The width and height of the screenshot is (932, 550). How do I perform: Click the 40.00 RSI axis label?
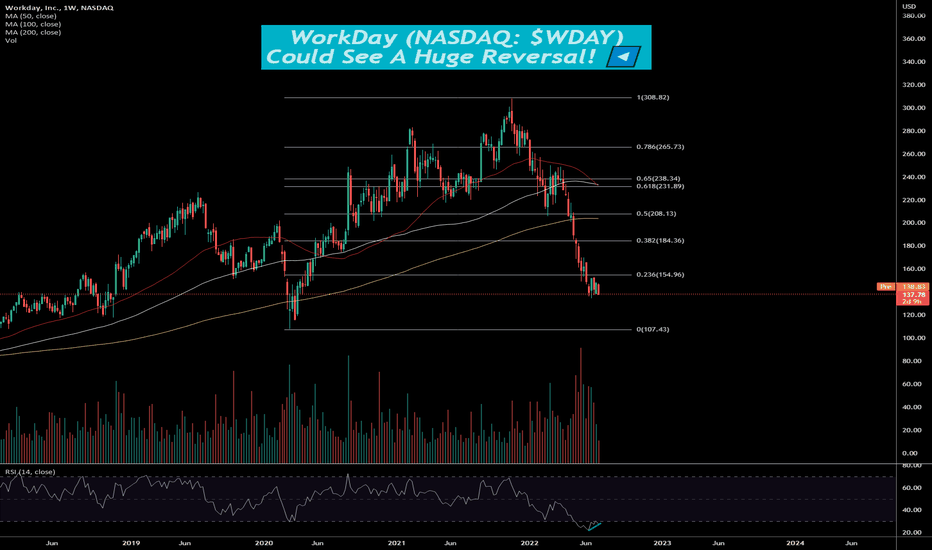[x=912, y=510]
